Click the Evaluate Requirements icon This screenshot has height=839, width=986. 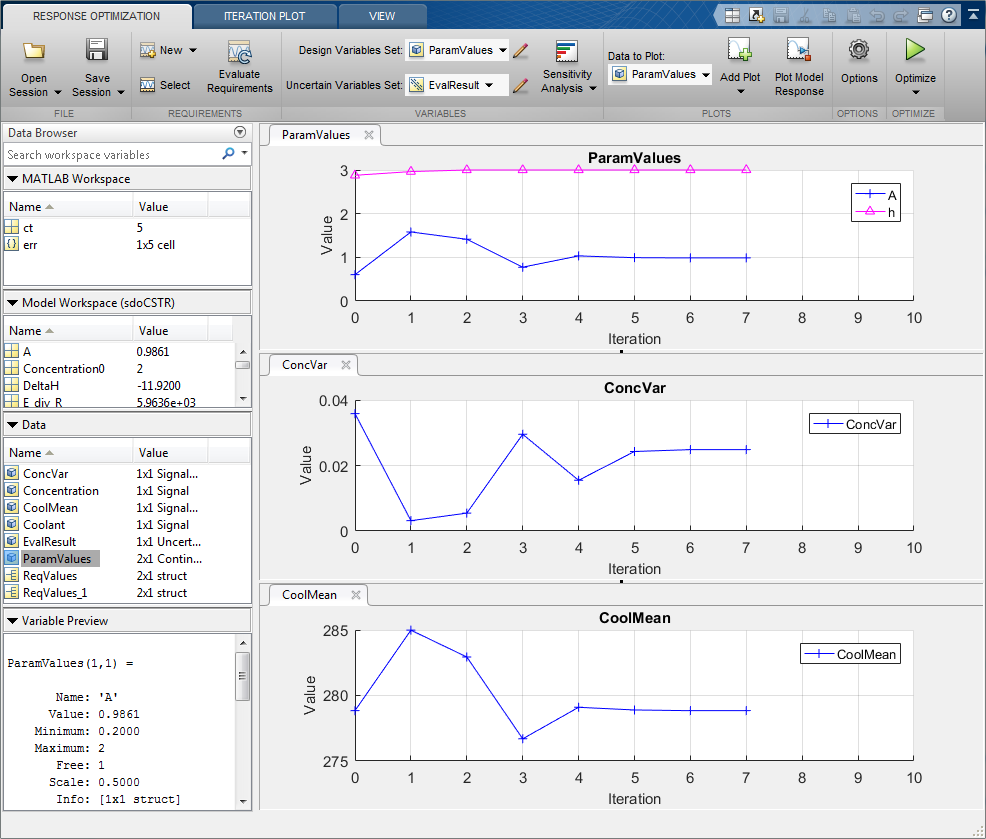tap(239, 53)
